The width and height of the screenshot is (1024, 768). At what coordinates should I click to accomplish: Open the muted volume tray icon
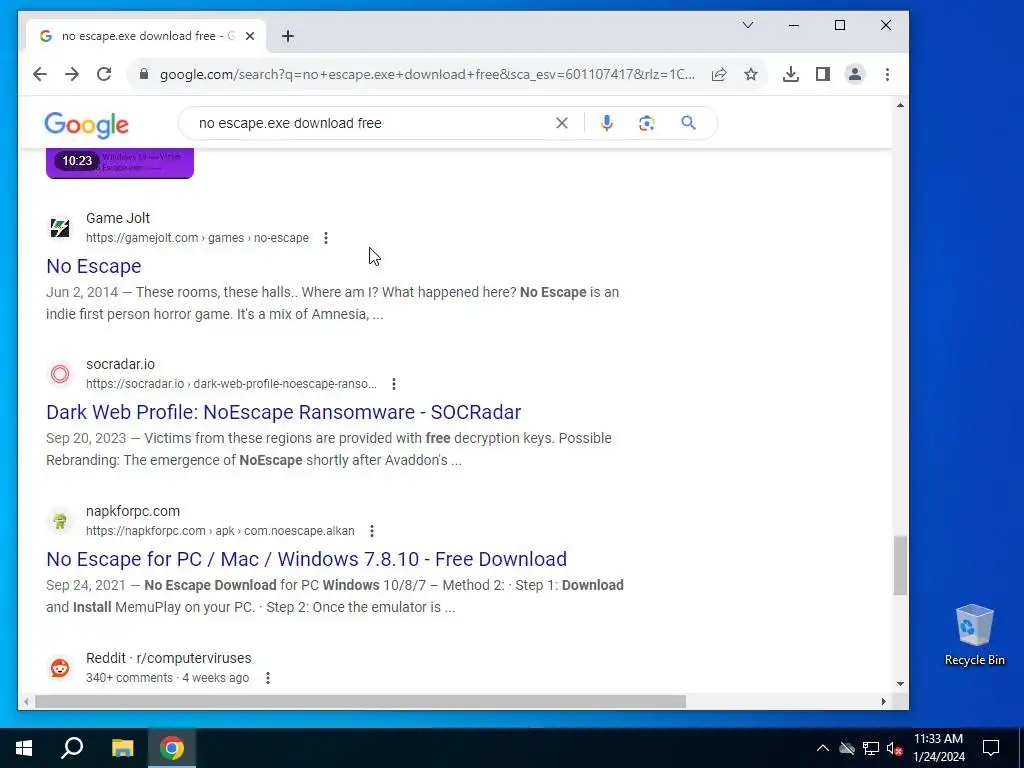click(895, 748)
